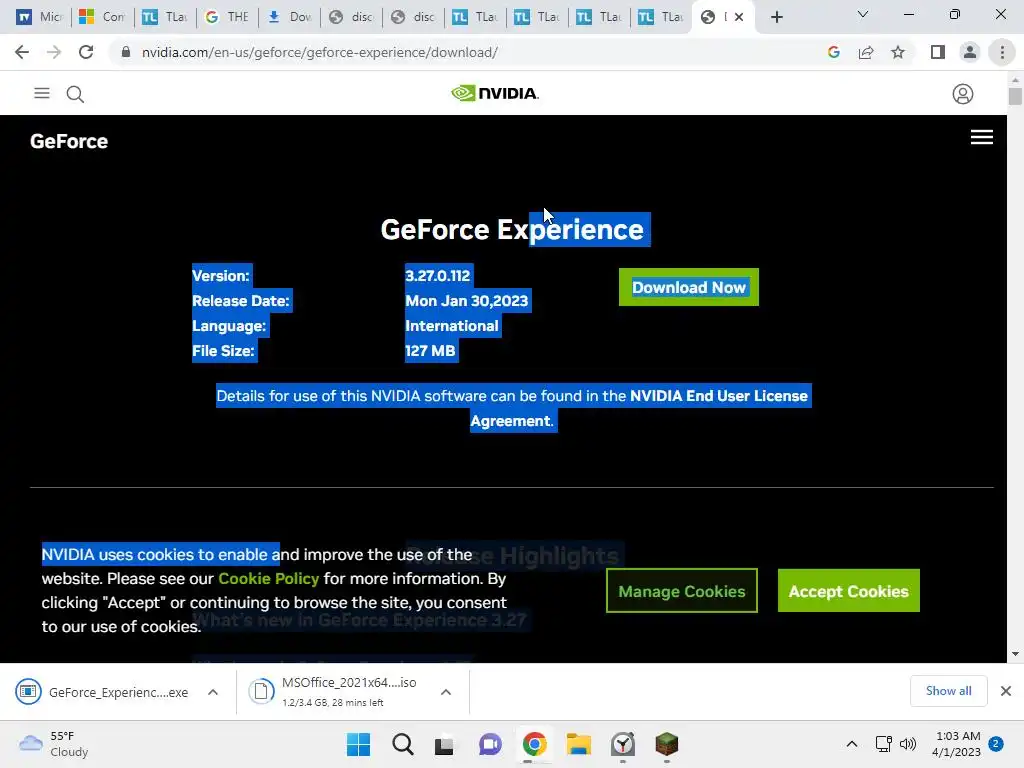
Task: Click the volume speaker tray icon
Action: tap(908, 744)
